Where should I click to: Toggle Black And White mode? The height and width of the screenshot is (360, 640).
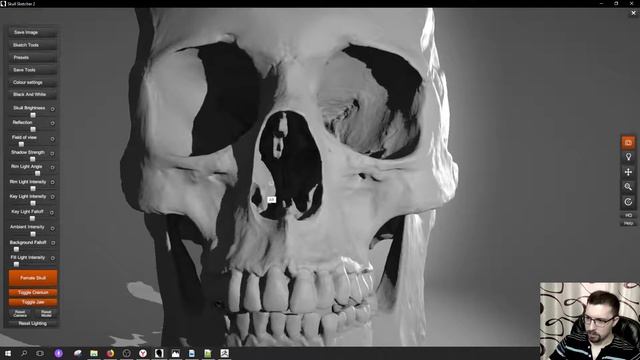(33, 94)
